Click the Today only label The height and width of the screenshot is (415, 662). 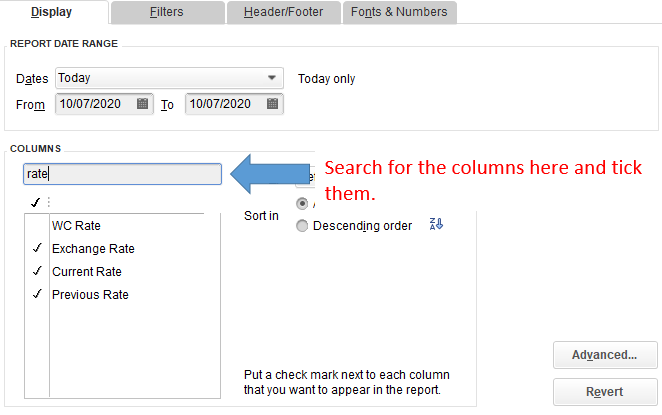point(327,79)
